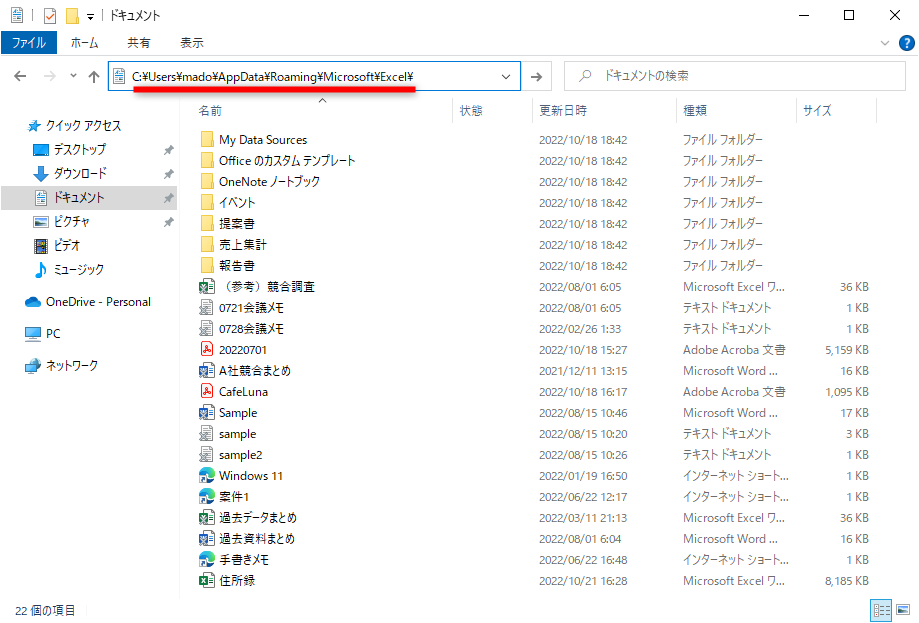
Task: Open the Customize Quick Access Toolbar dropdown
Action: [90, 17]
